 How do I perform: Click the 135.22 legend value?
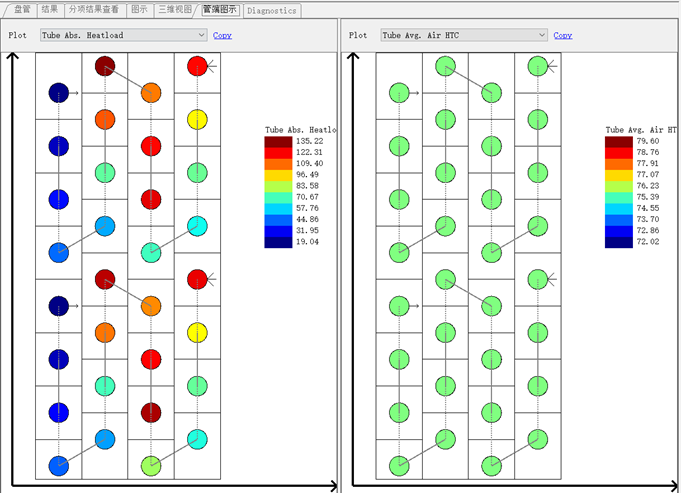coord(310,141)
